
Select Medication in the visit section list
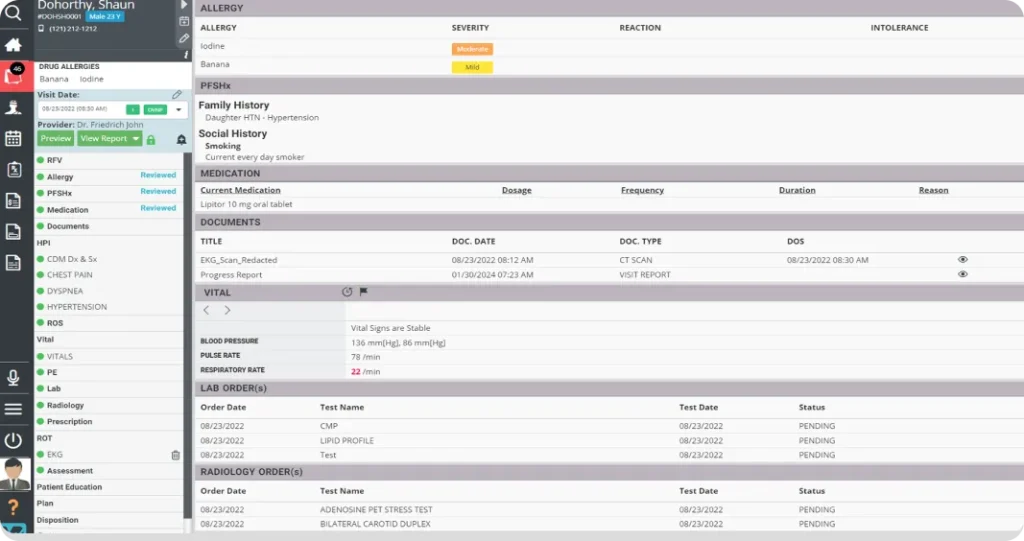pos(68,210)
